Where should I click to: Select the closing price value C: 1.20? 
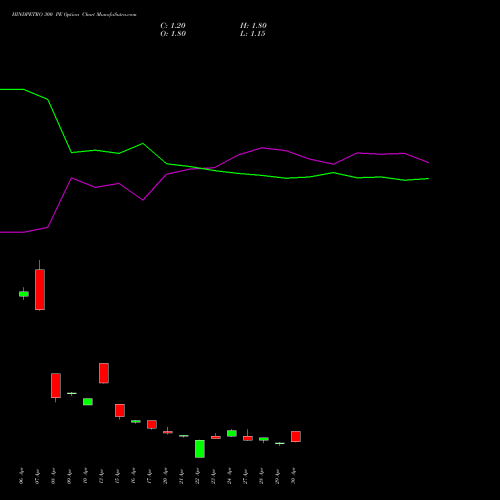coord(173,26)
